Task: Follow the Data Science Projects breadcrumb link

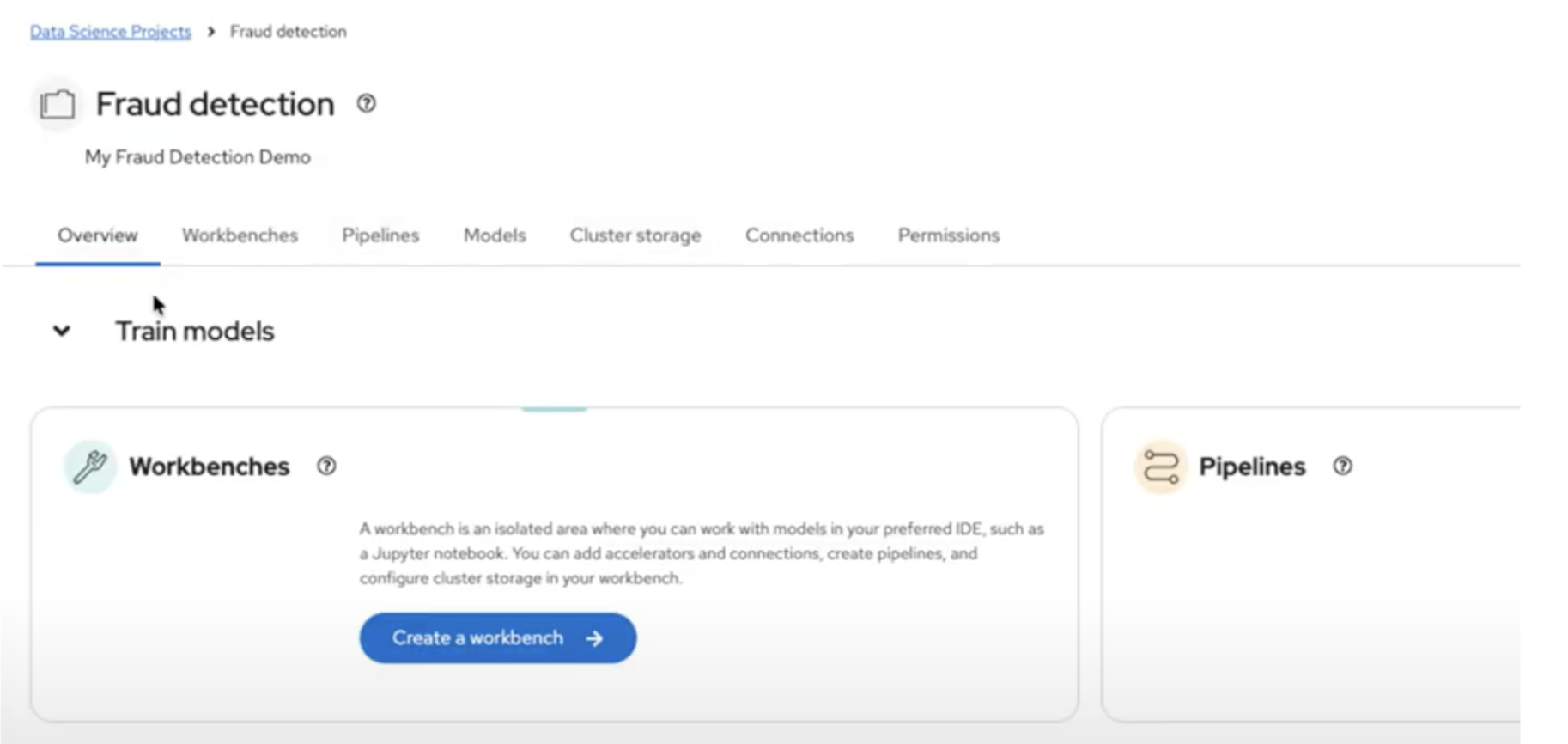Action: click(111, 32)
